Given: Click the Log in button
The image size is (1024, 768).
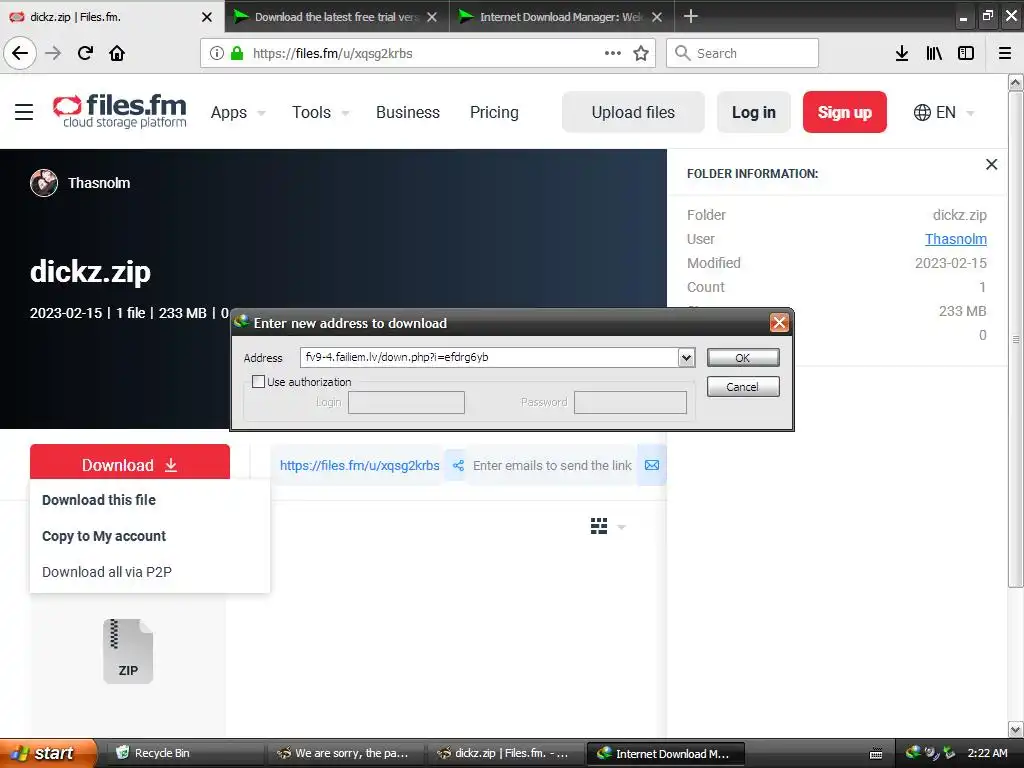Looking at the screenshot, I should pos(754,112).
